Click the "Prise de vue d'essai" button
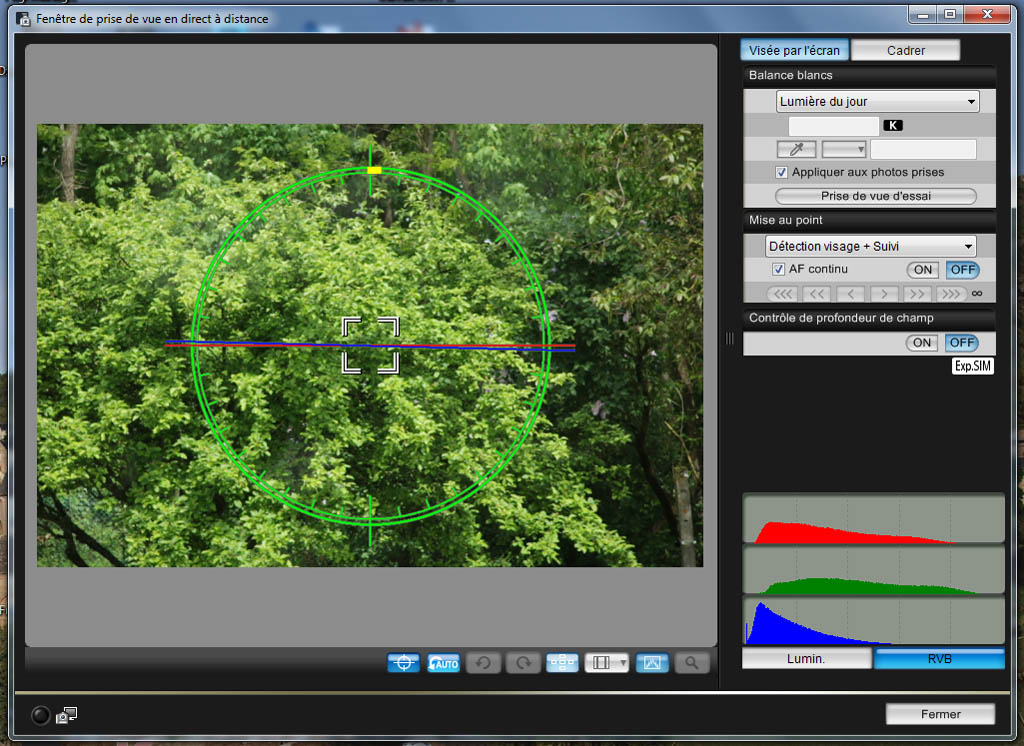This screenshot has height=746, width=1024. [x=875, y=196]
